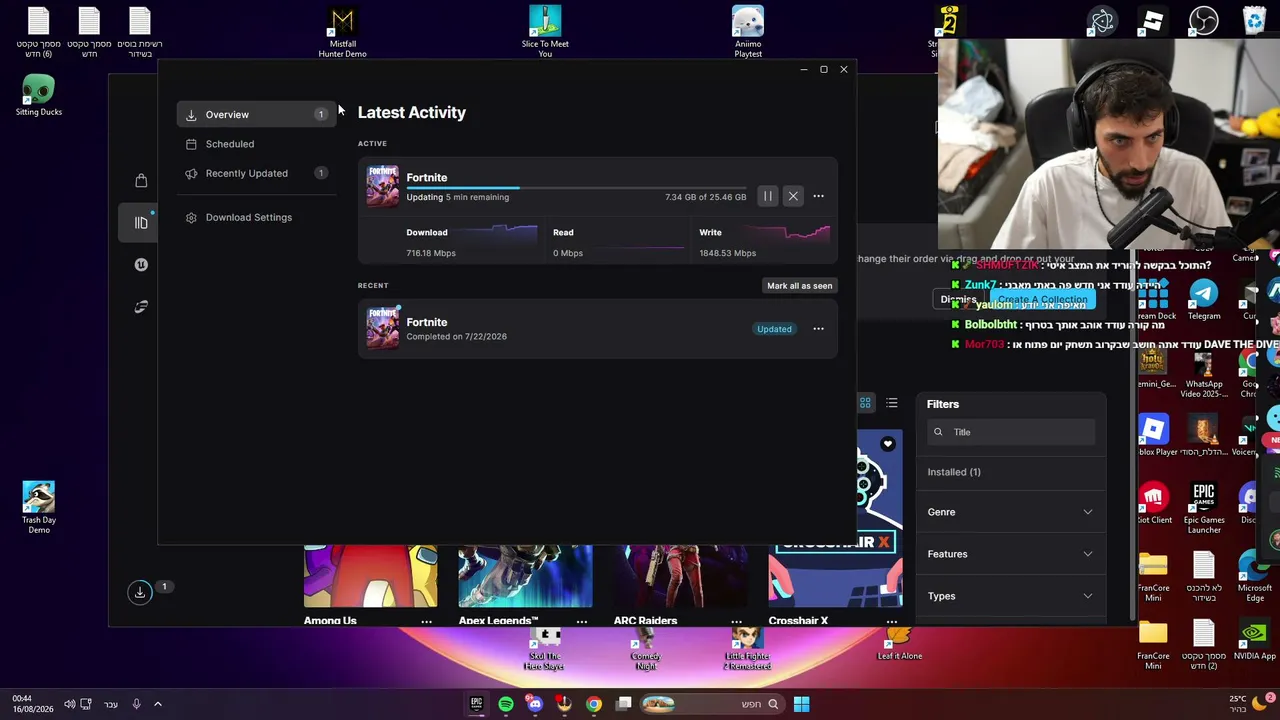This screenshot has height=720, width=1280.
Task: Click the taskbar search box
Action: 712,704
